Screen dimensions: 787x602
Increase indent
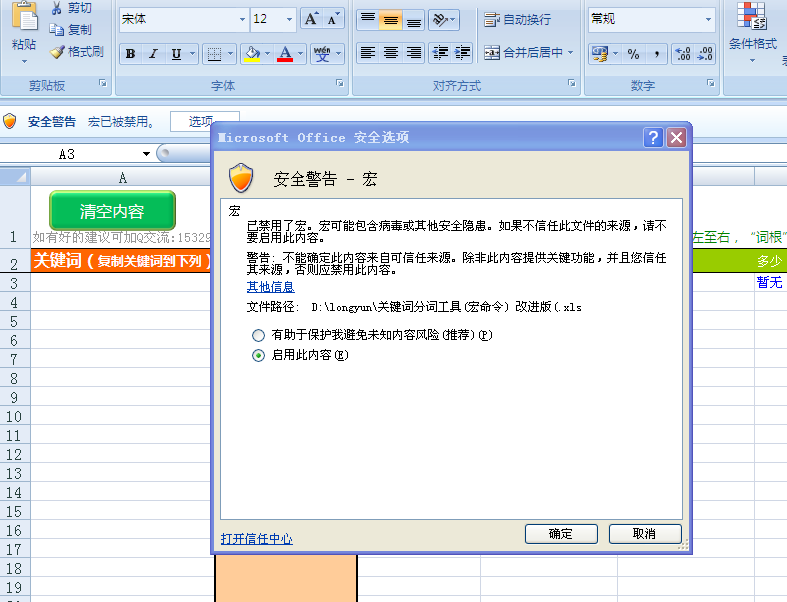462,52
